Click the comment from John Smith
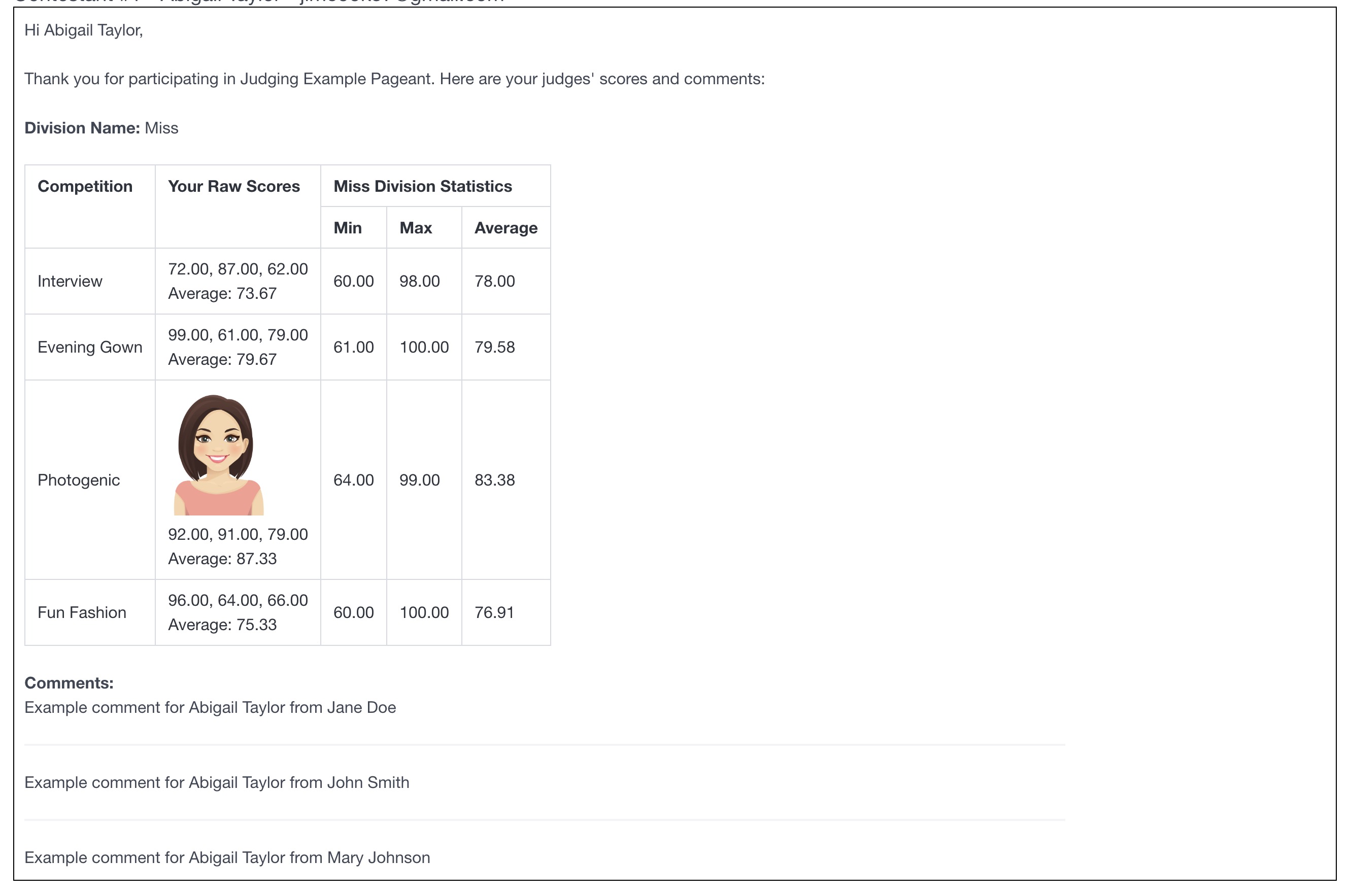Image resolution: width=1349 pixels, height=896 pixels. (216, 782)
